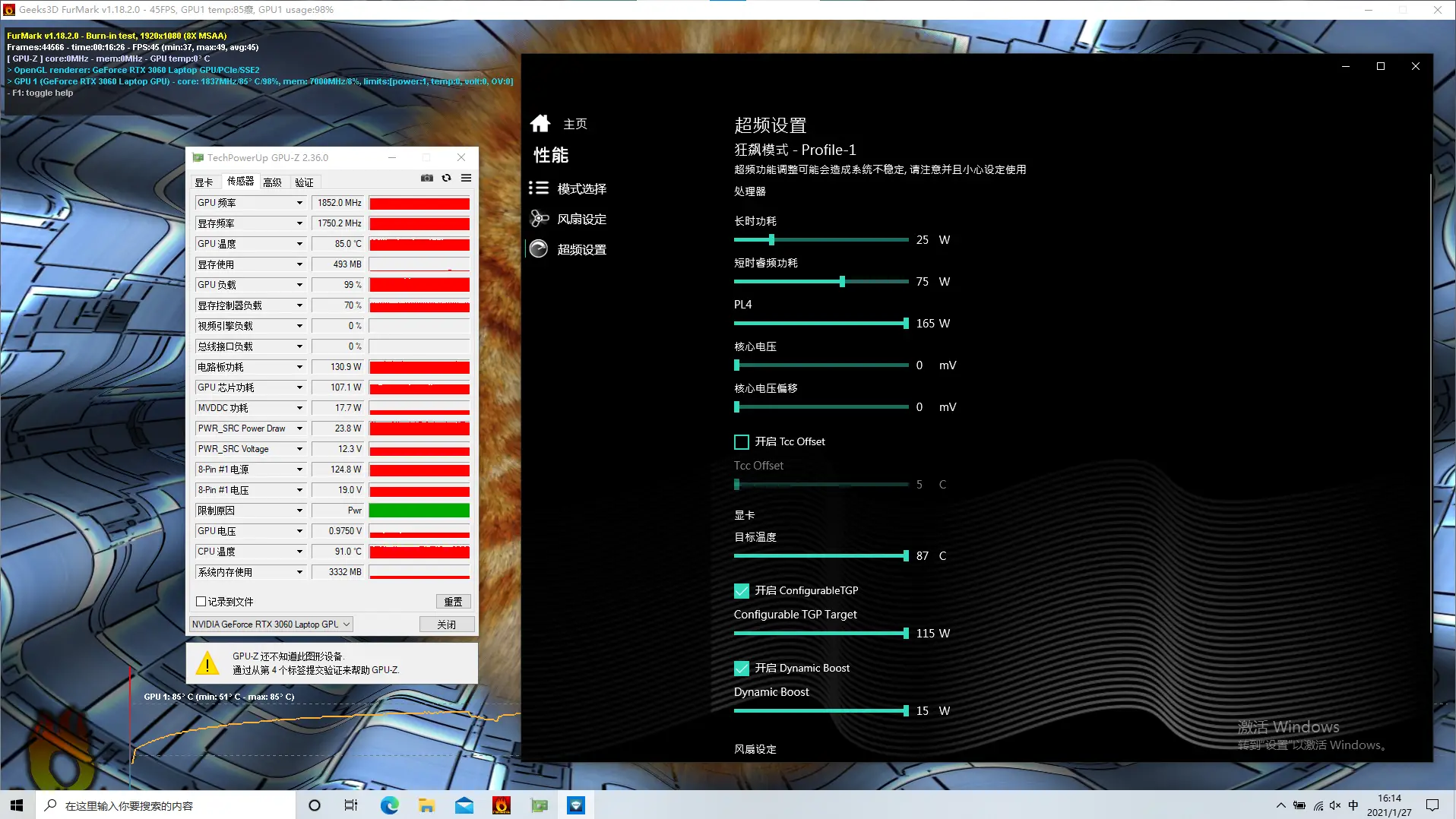Viewport: 1456px width, 819px height.
Task: Open 模式选择 text link in sidebar
Action: (x=582, y=188)
